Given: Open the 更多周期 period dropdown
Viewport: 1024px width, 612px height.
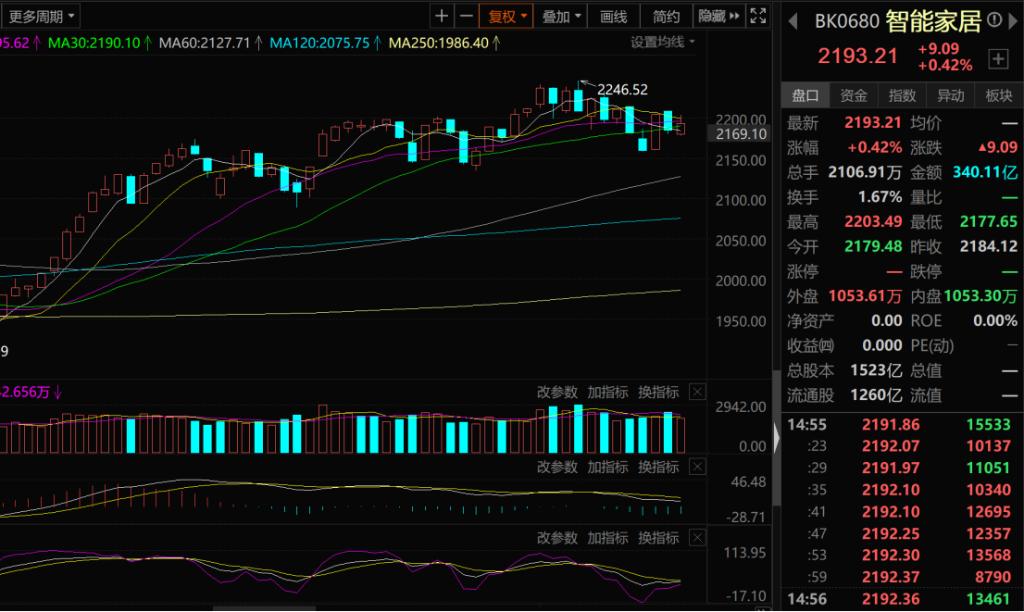Looking at the screenshot, I should 41,16.
